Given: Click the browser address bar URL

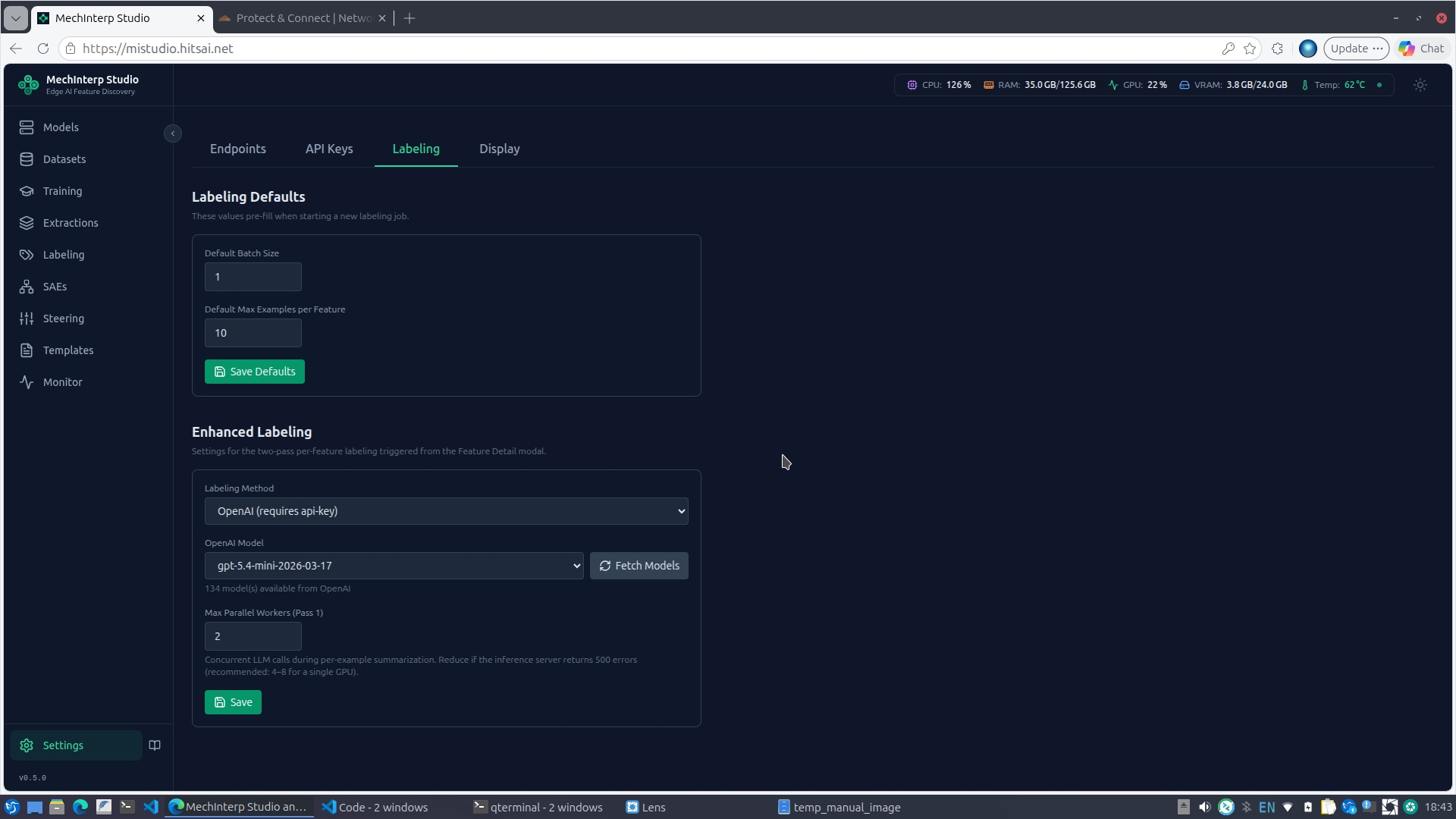Looking at the screenshot, I should coord(158,49).
